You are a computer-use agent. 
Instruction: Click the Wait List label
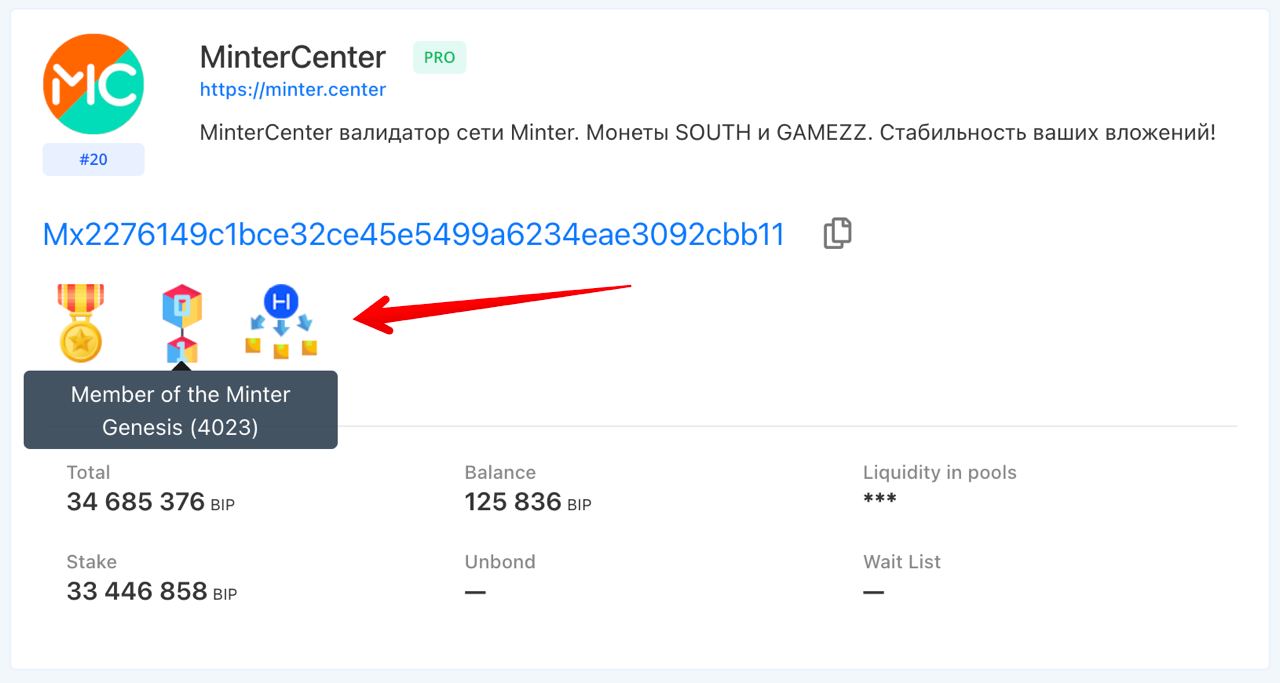coord(902,562)
